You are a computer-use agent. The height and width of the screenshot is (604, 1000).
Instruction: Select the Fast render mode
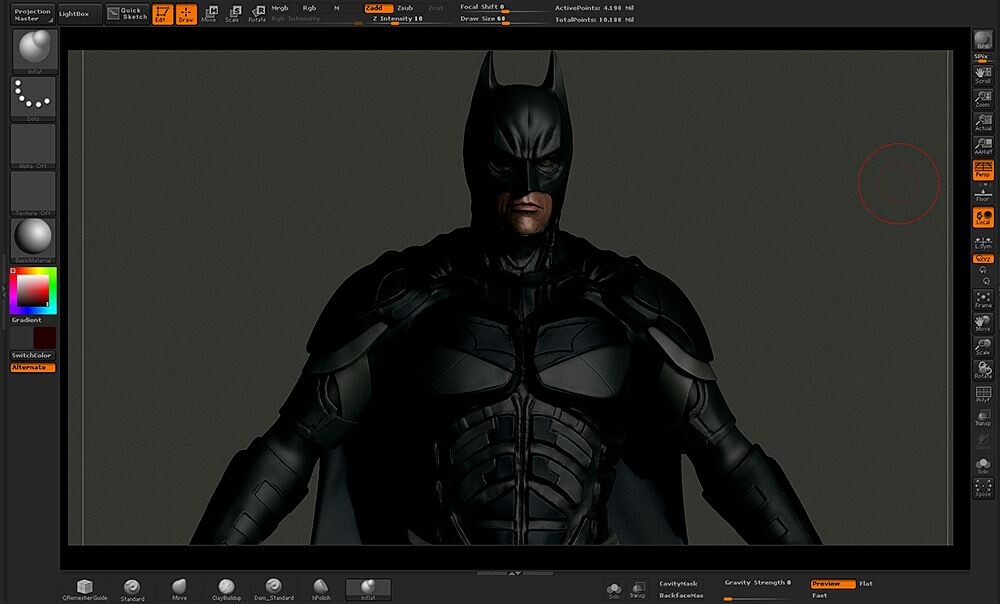click(820, 596)
